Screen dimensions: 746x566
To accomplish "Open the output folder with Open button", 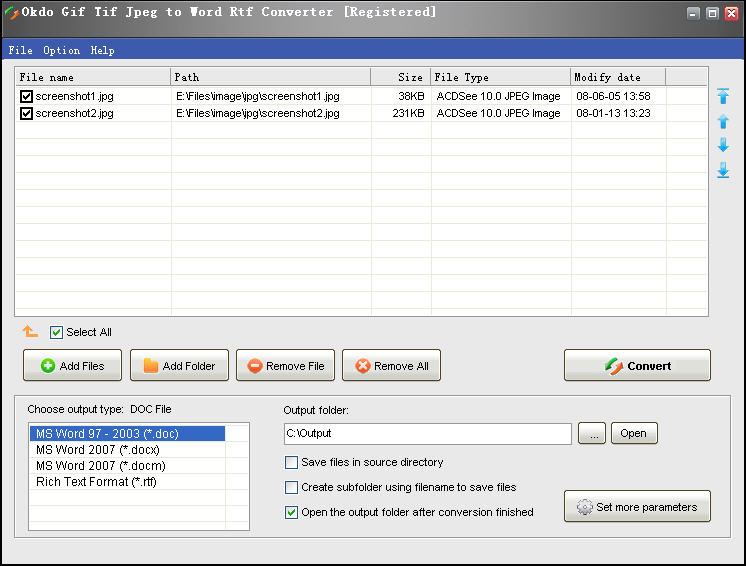I will click(634, 433).
